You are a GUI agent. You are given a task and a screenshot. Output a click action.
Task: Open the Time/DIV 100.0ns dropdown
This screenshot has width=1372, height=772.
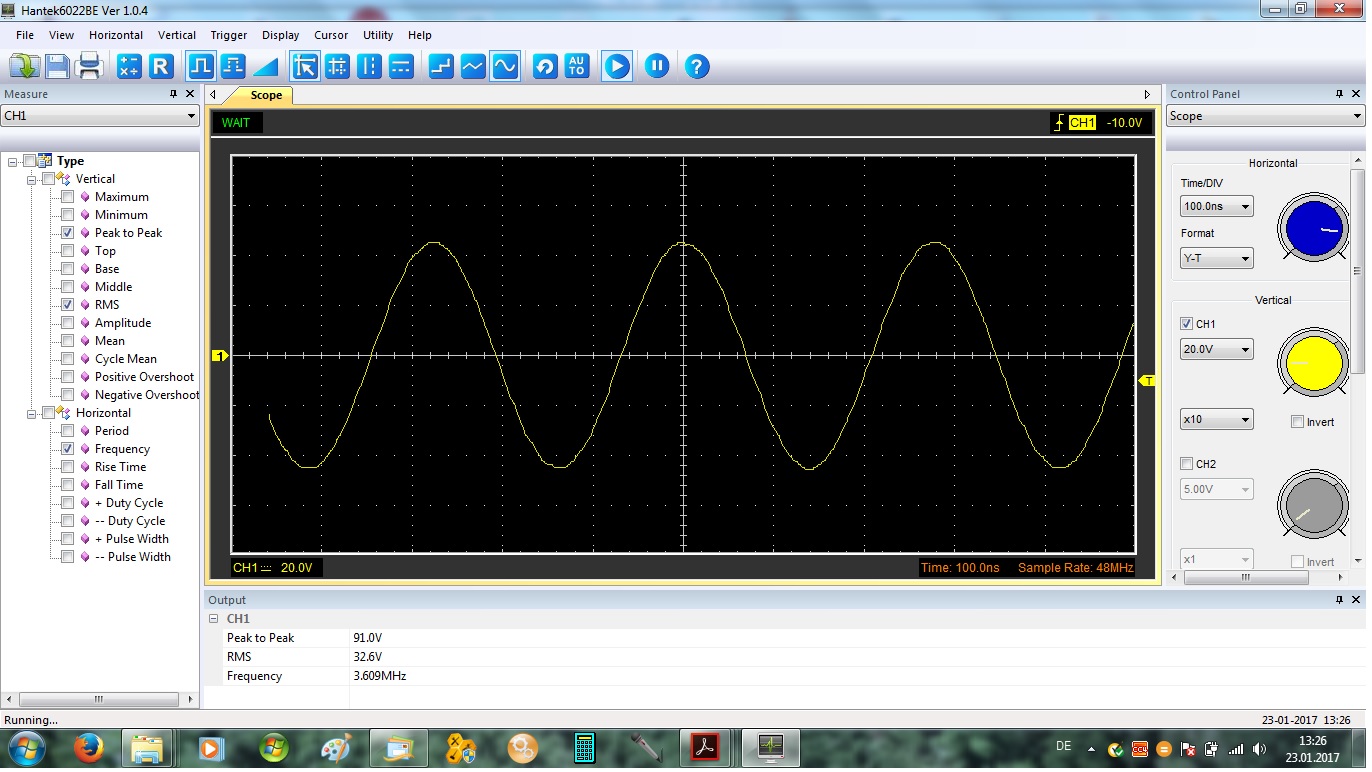[1216, 207]
